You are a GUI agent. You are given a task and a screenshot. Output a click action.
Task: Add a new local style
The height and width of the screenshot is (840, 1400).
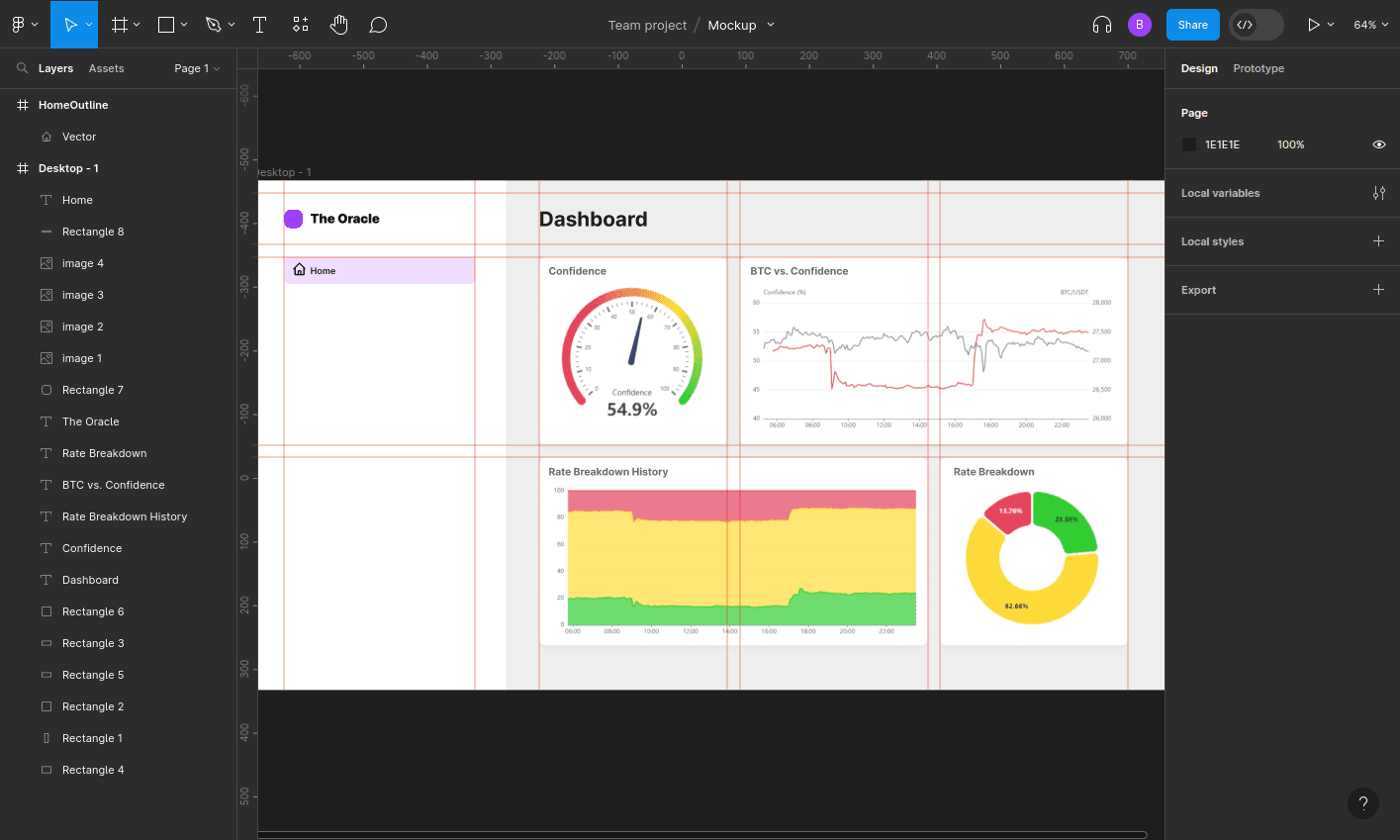1378,241
